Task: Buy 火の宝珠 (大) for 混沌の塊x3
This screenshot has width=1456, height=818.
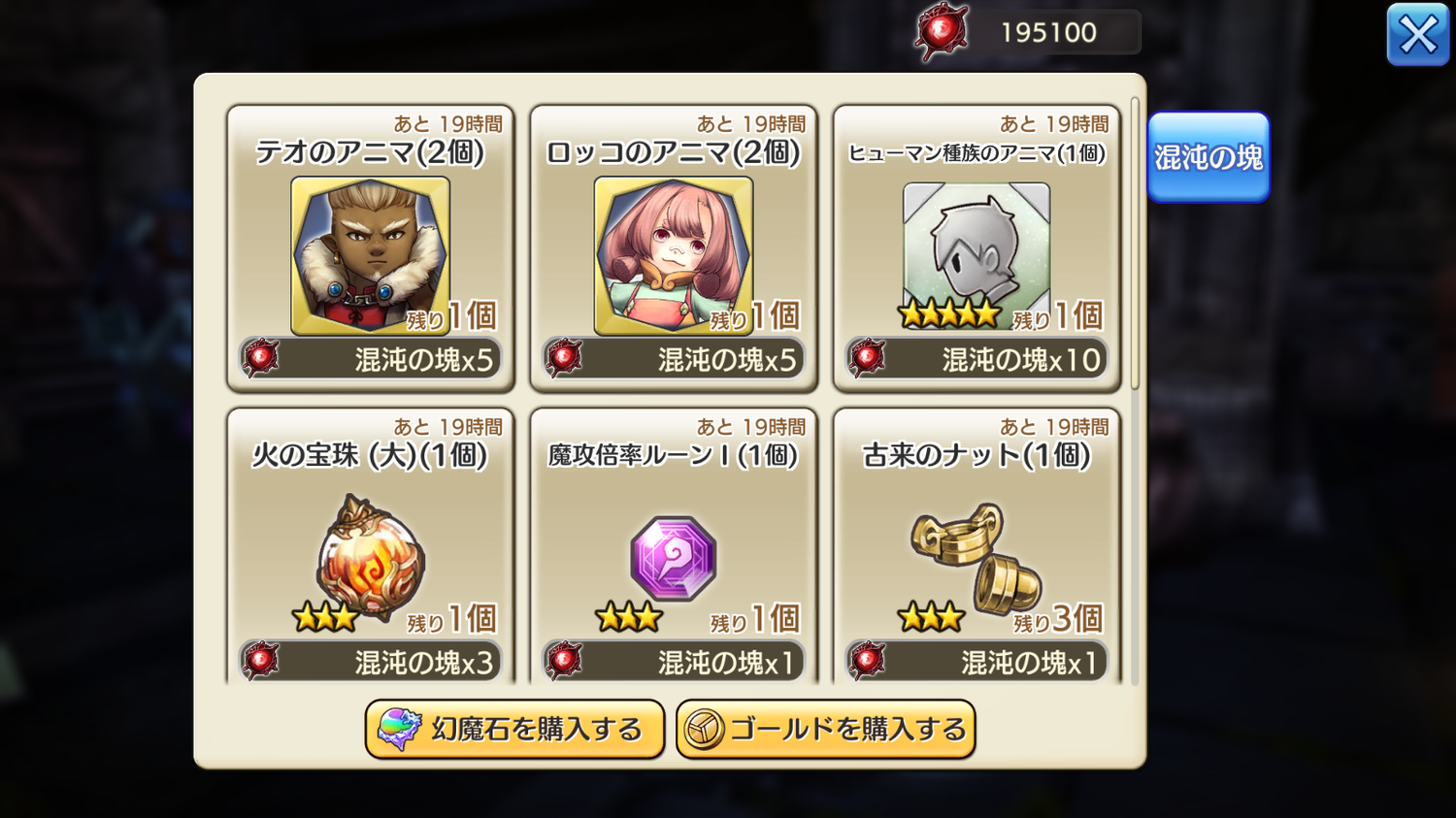Action: [371, 662]
